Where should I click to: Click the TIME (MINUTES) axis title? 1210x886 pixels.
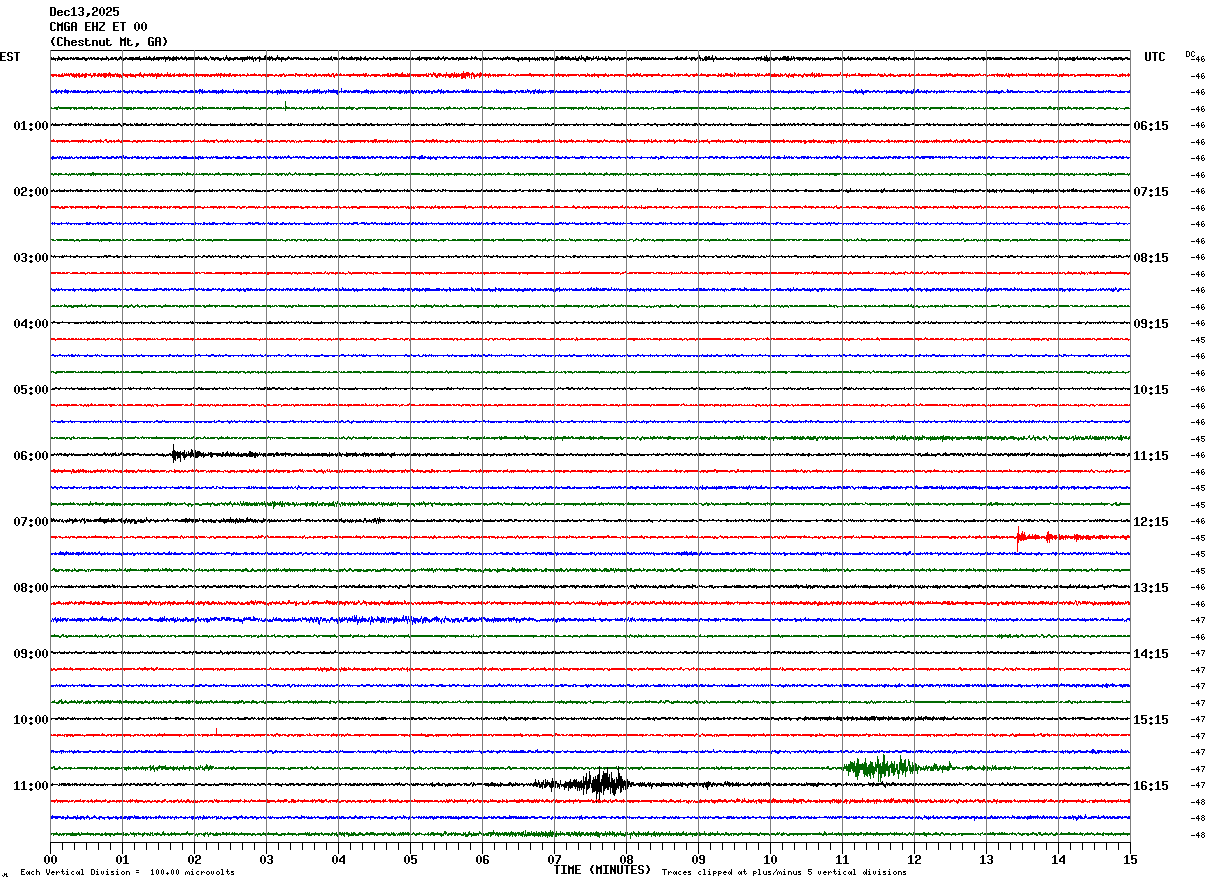(x=602, y=870)
